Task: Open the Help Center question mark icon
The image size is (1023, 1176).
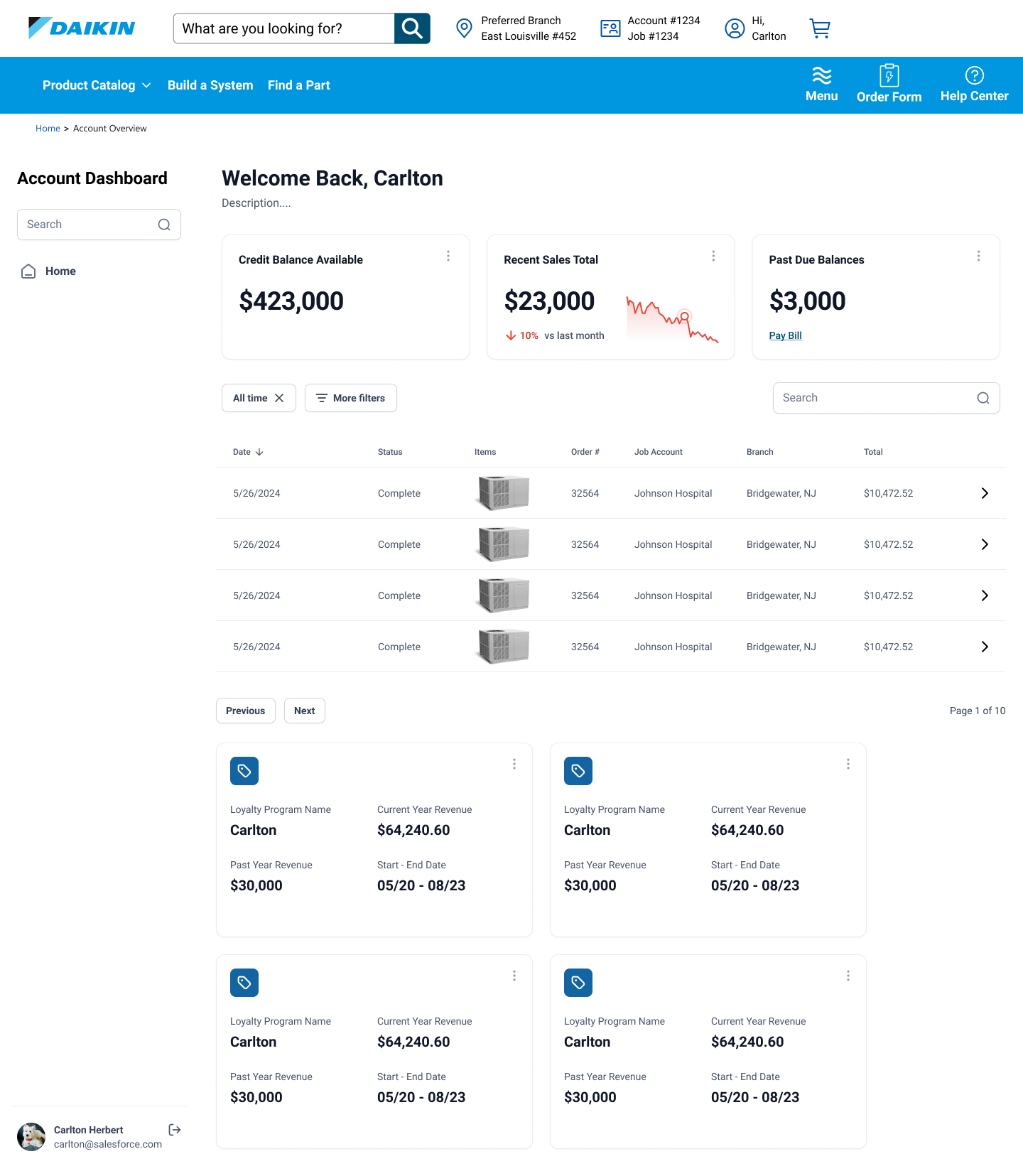Action: tap(975, 75)
